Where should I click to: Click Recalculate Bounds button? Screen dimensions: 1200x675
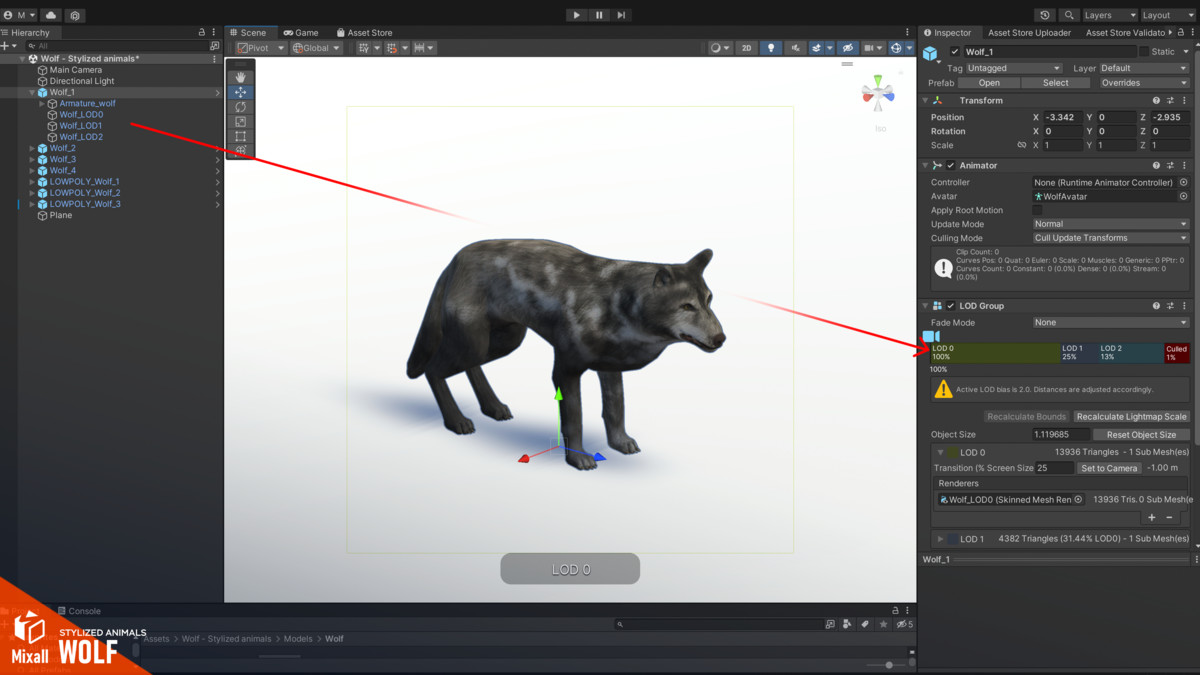click(1026, 417)
